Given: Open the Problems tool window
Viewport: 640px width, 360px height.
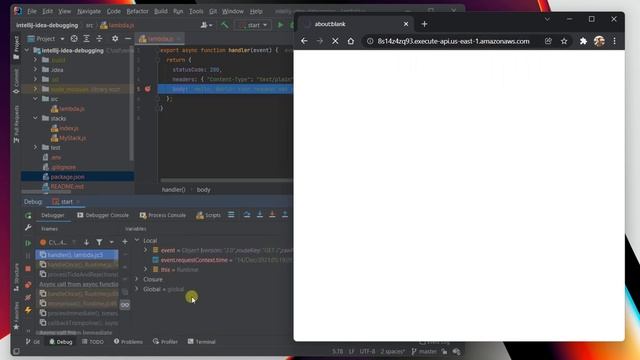Looking at the screenshot, I should coord(128,342).
